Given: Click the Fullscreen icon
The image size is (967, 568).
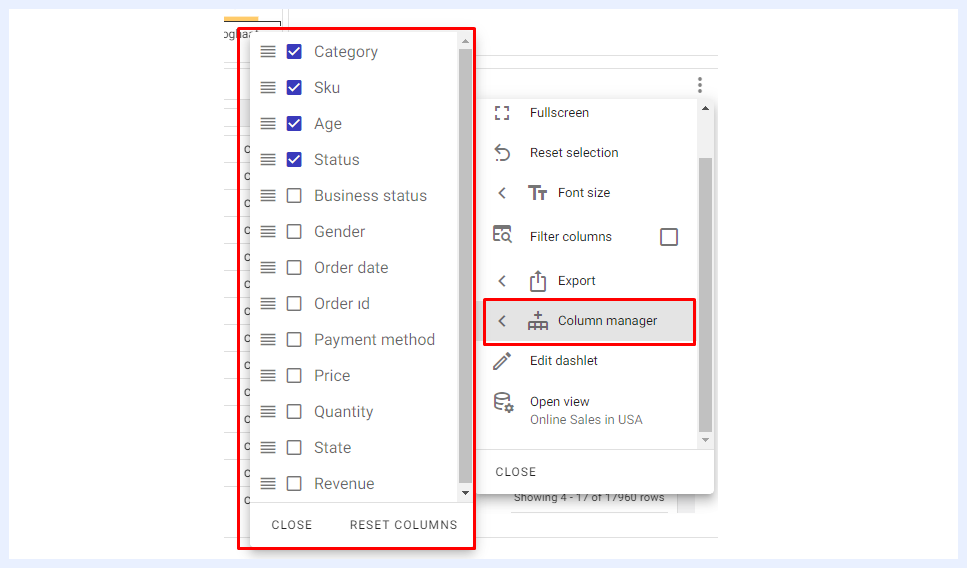Looking at the screenshot, I should pos(502,113).
